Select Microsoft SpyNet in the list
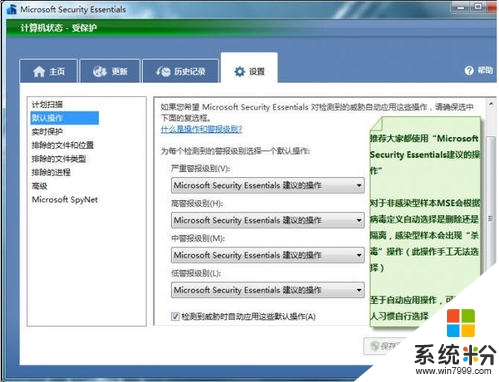The image size is (499, 382). [65, 200]
